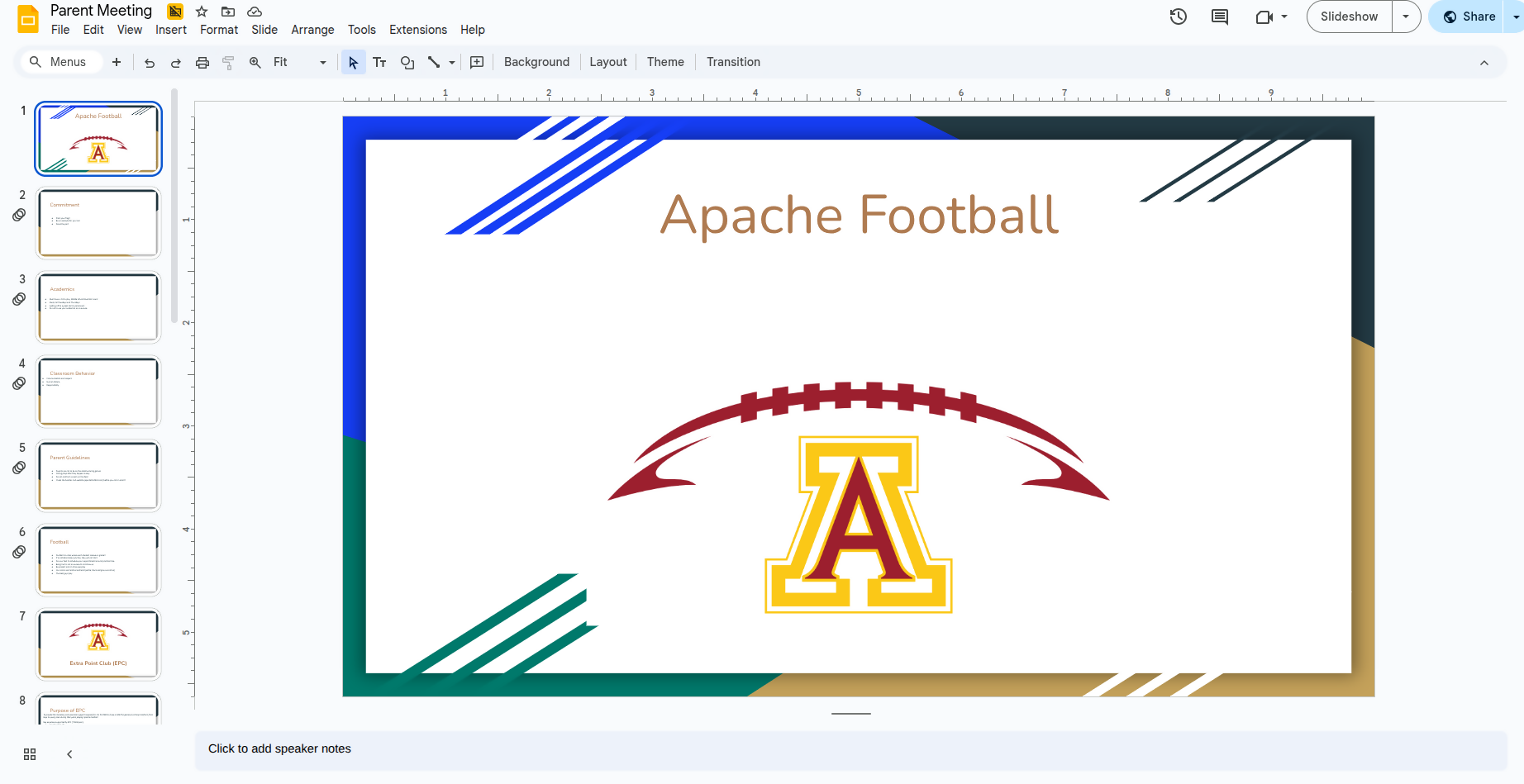This screenshot has height=784, width=1524.
Task: Select the text box tool
Action: (x=380, y=62)
